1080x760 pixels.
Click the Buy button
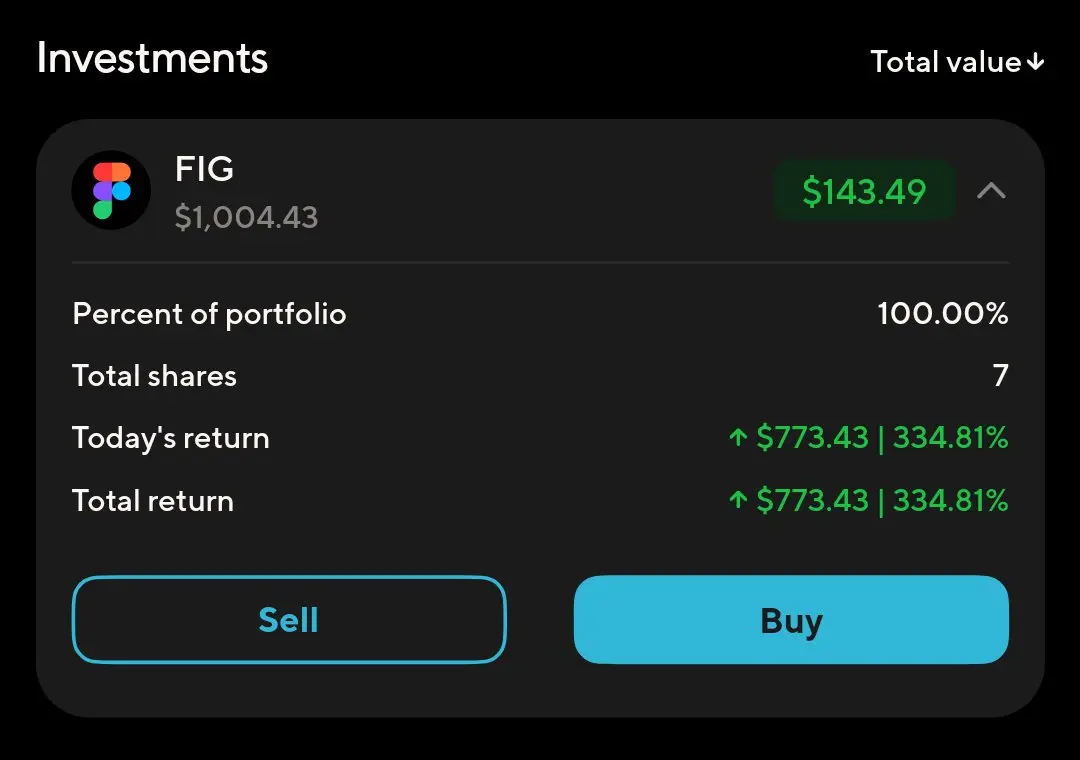point(791,619)
